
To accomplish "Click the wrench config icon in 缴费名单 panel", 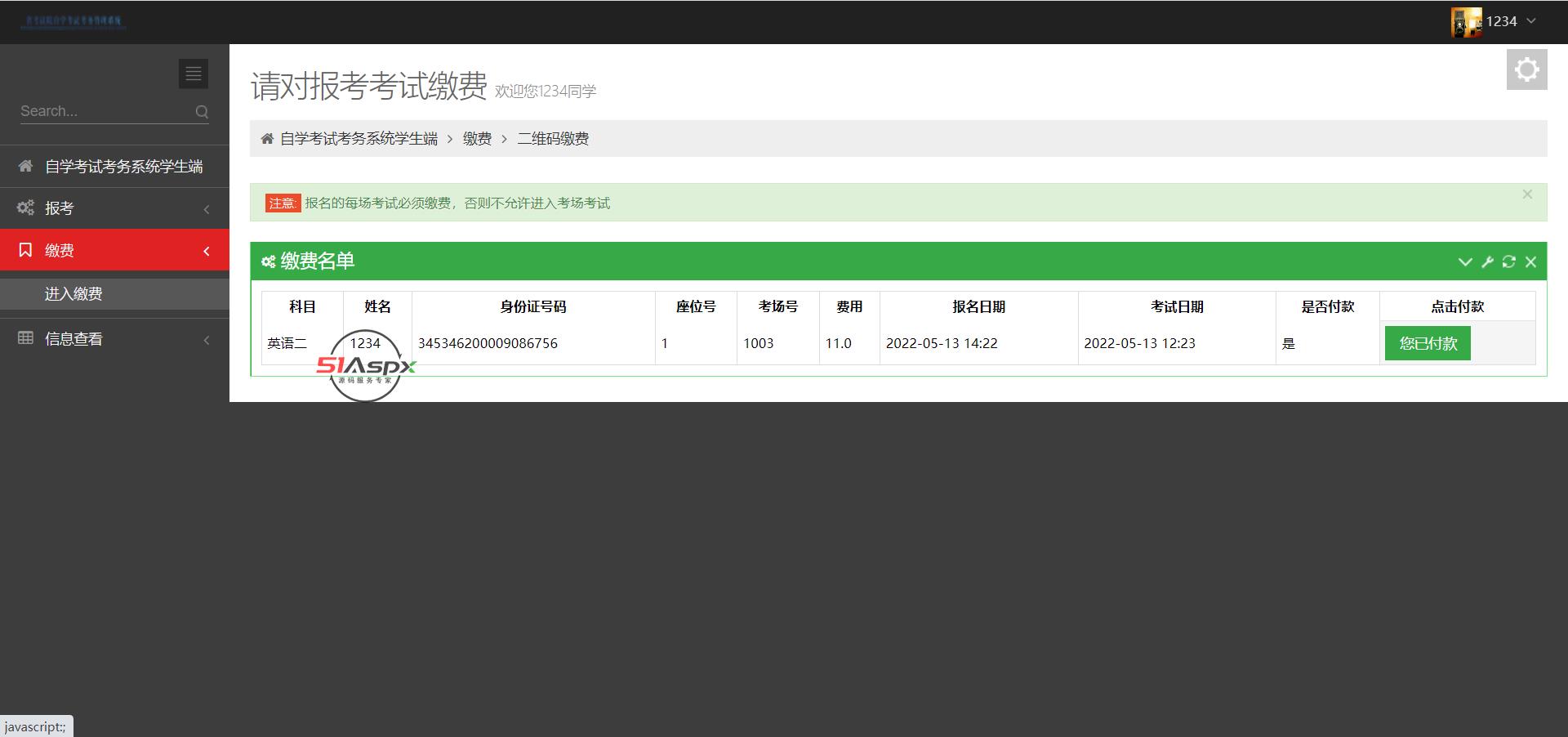I will pos(1487,261).
